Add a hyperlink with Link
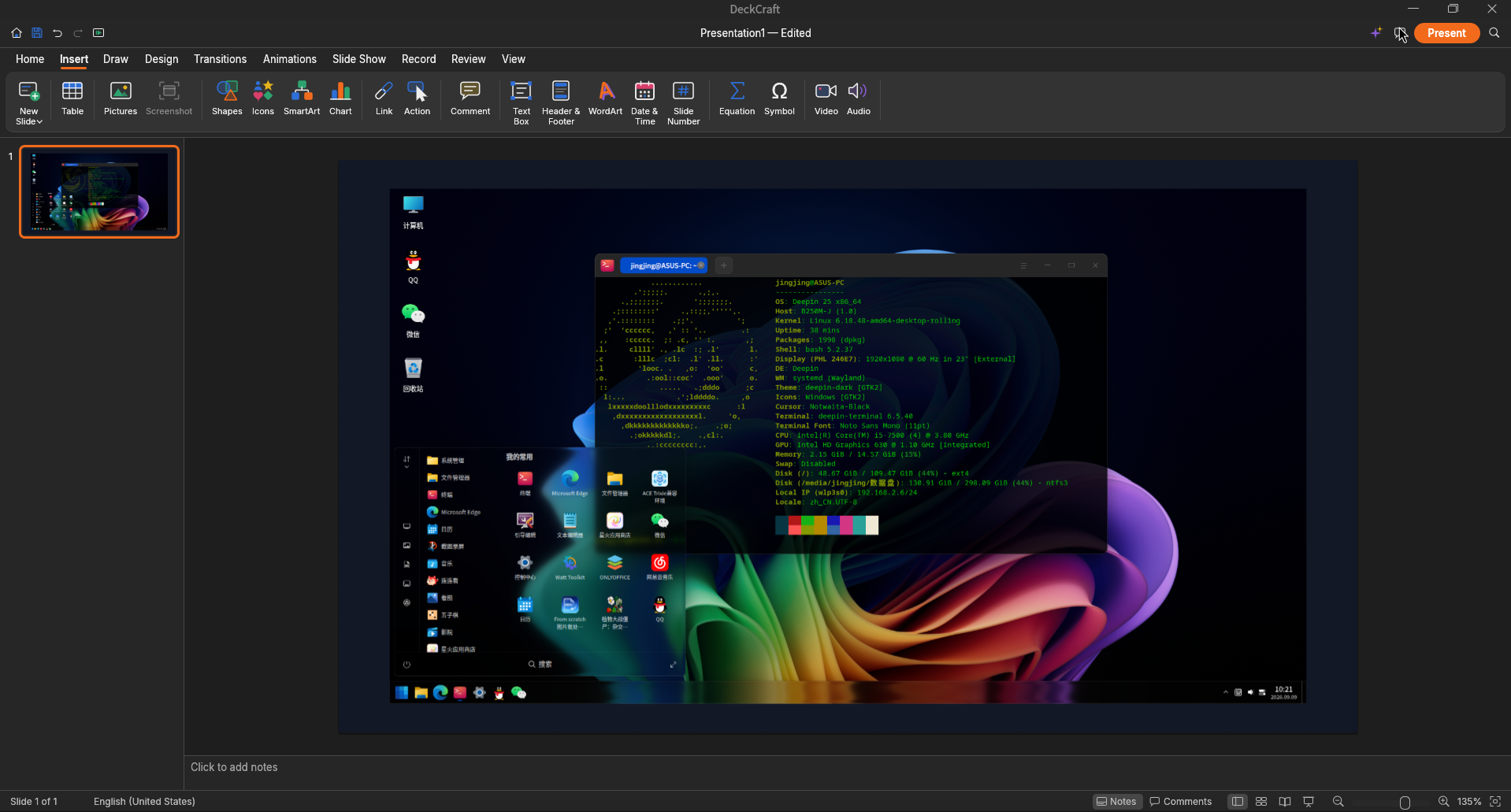 coord(384,99)
